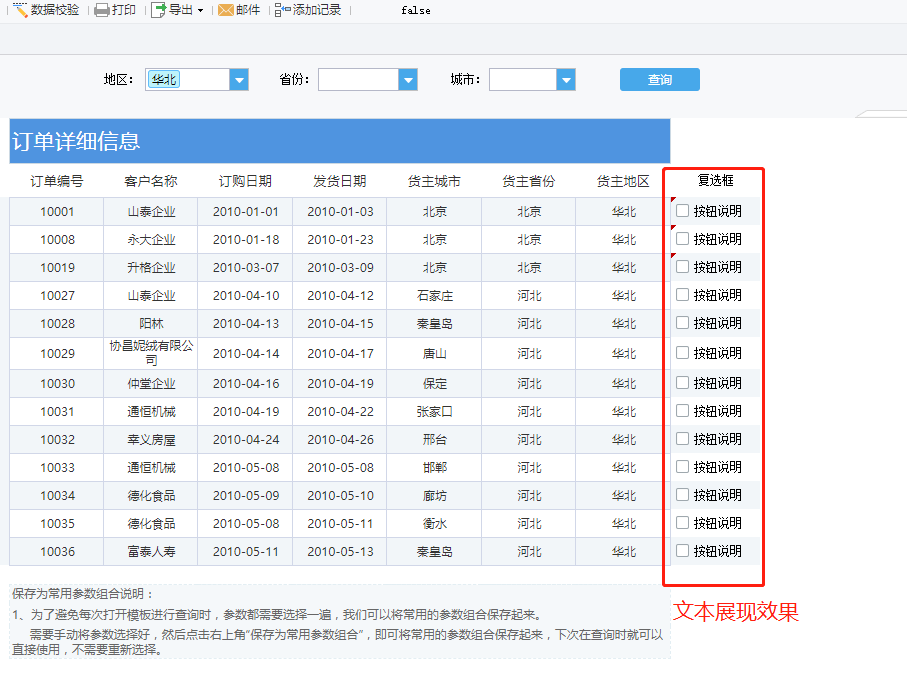Click the false text in toolbar

415,10
